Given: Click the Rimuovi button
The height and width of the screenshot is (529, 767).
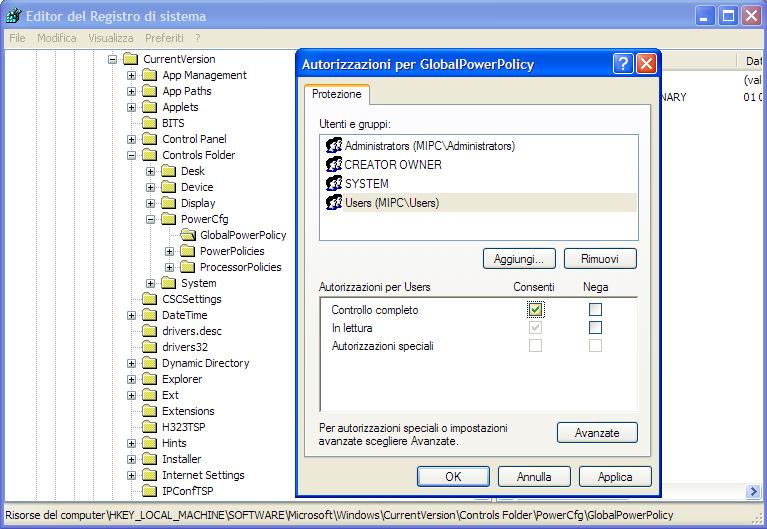Looking at the screenshot, I should point(600,258).
